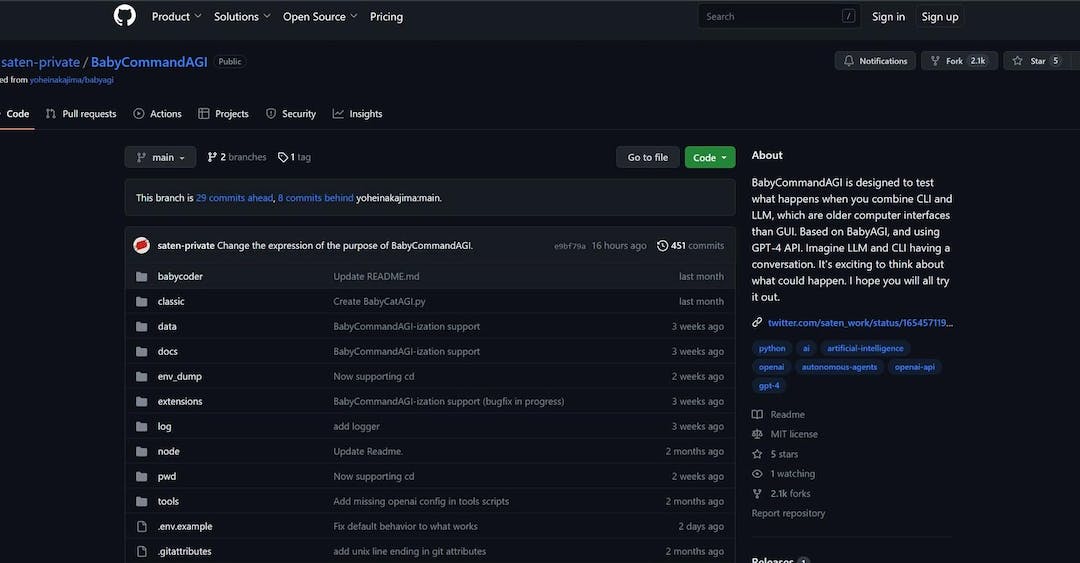
Task: Star this repository
Action: (1037, 61)
